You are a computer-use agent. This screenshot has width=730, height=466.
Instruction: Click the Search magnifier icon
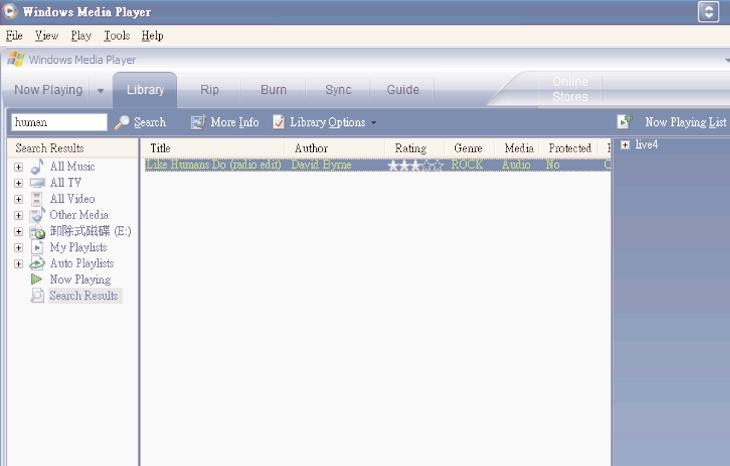[x=122, y=122]
